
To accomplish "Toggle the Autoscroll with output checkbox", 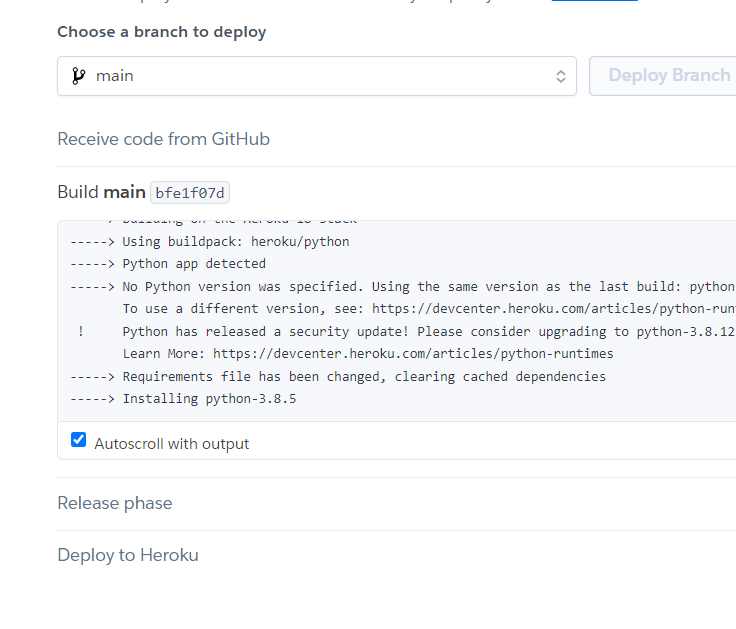I will [78, 440].
